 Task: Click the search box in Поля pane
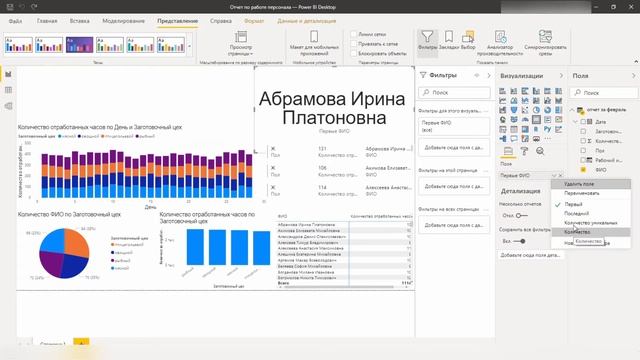coord(604,93)
